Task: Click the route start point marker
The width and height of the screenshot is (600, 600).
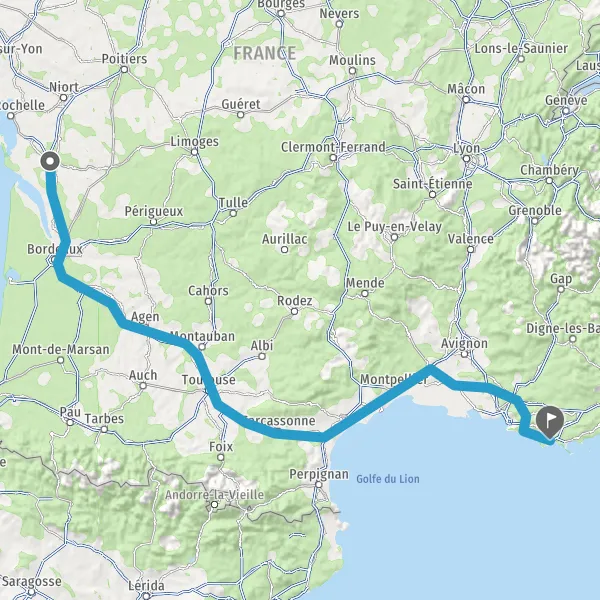Action: click(50, 161)
